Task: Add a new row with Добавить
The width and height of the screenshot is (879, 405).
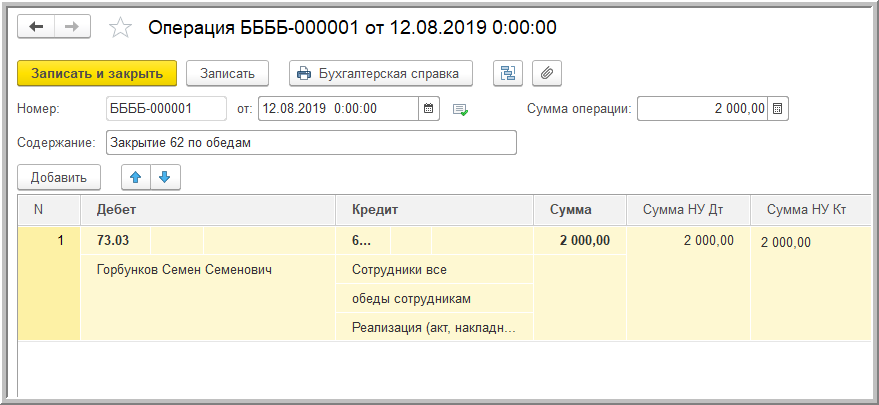Action: click(x=59, y=177)
